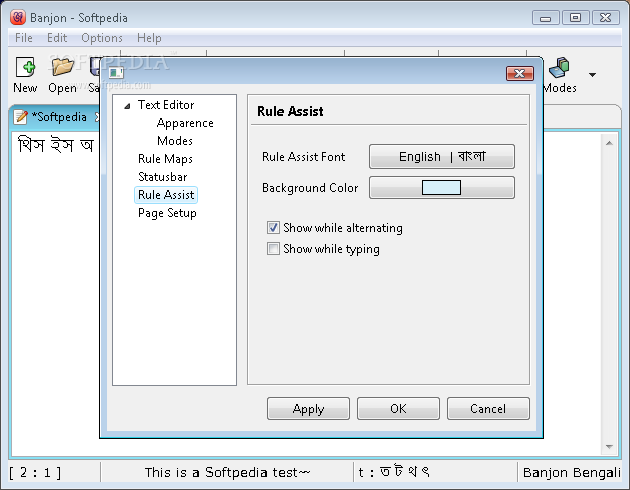Open the Options menu
The width and height of the screenshot is (630, 490).
click(102, 38)
